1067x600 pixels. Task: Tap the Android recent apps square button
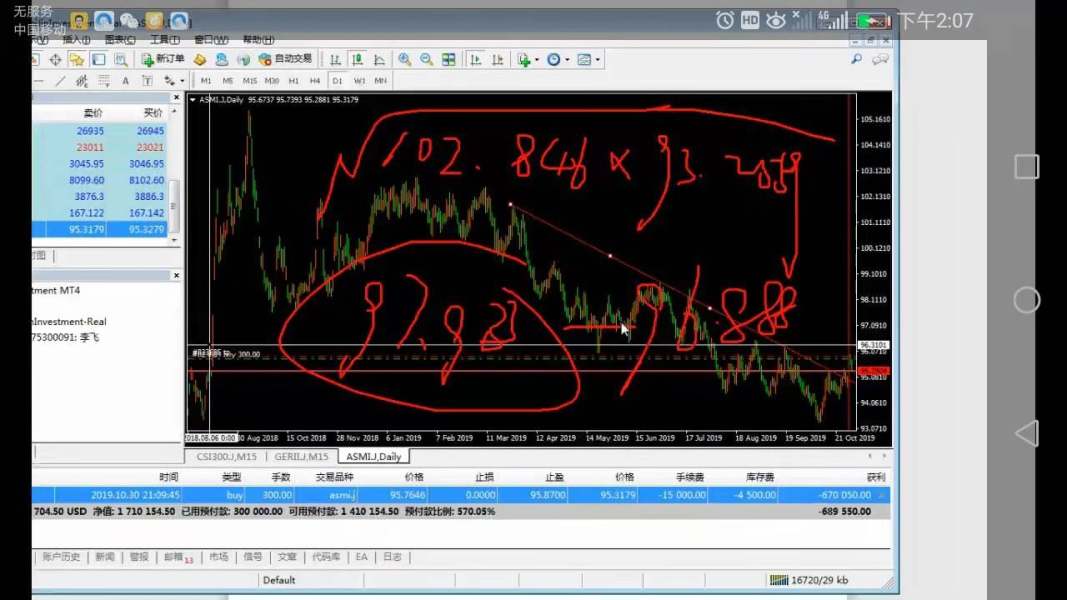coord(1027,167)
